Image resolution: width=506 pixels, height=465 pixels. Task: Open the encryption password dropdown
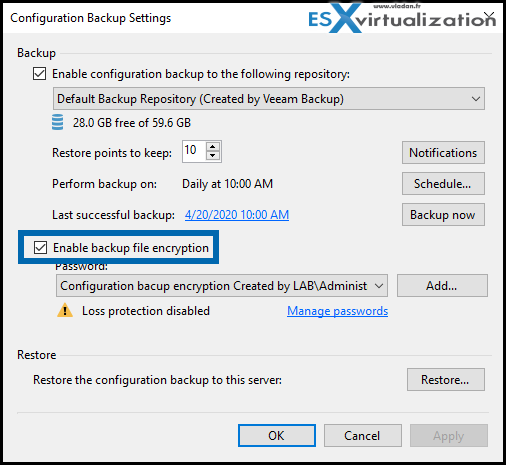[222, 286]
